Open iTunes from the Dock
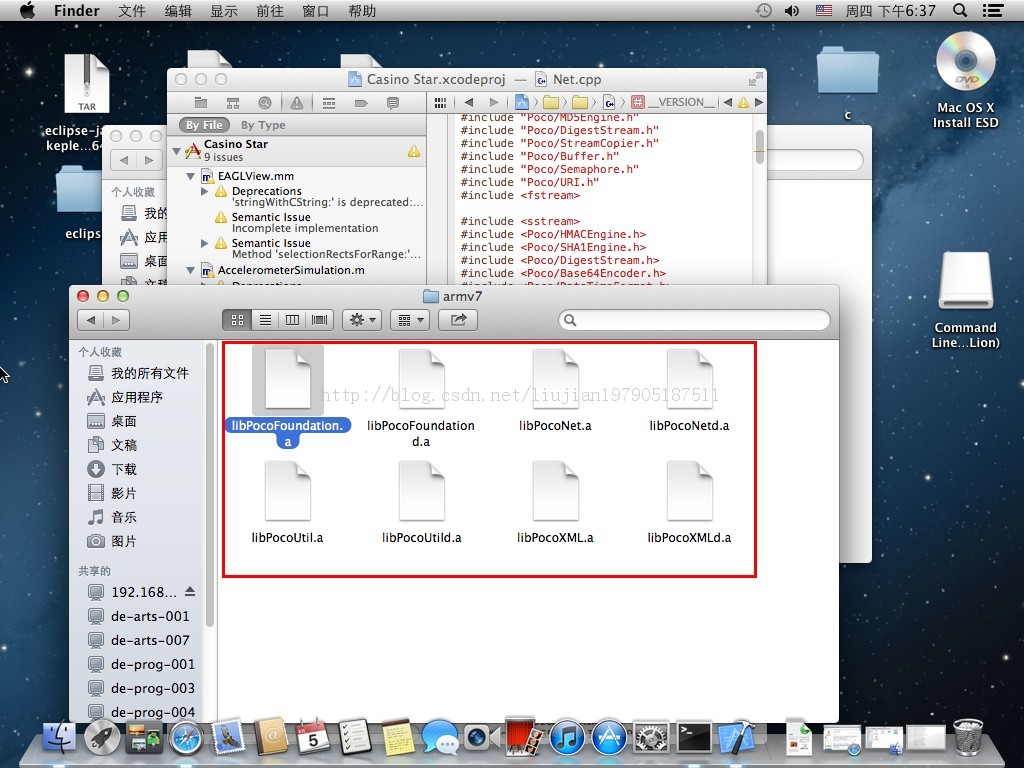The height and width of the screenshot is (768, 1024). 566,739
